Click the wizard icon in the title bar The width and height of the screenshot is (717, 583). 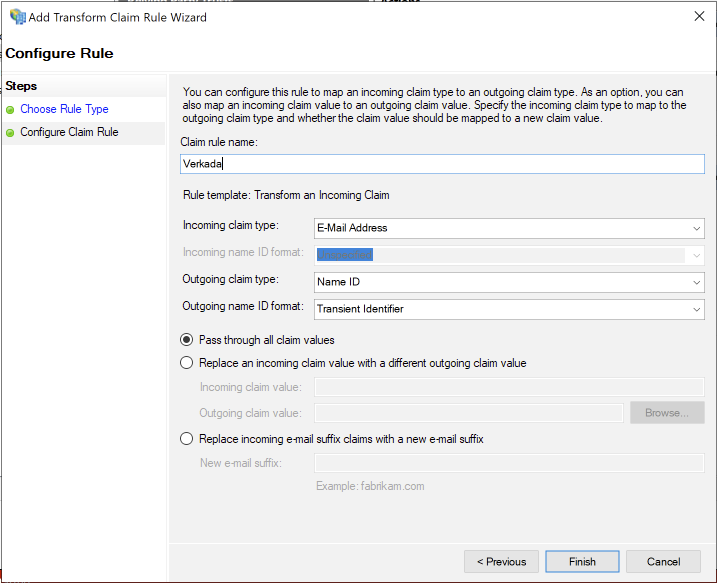click(x=17, y=16)
